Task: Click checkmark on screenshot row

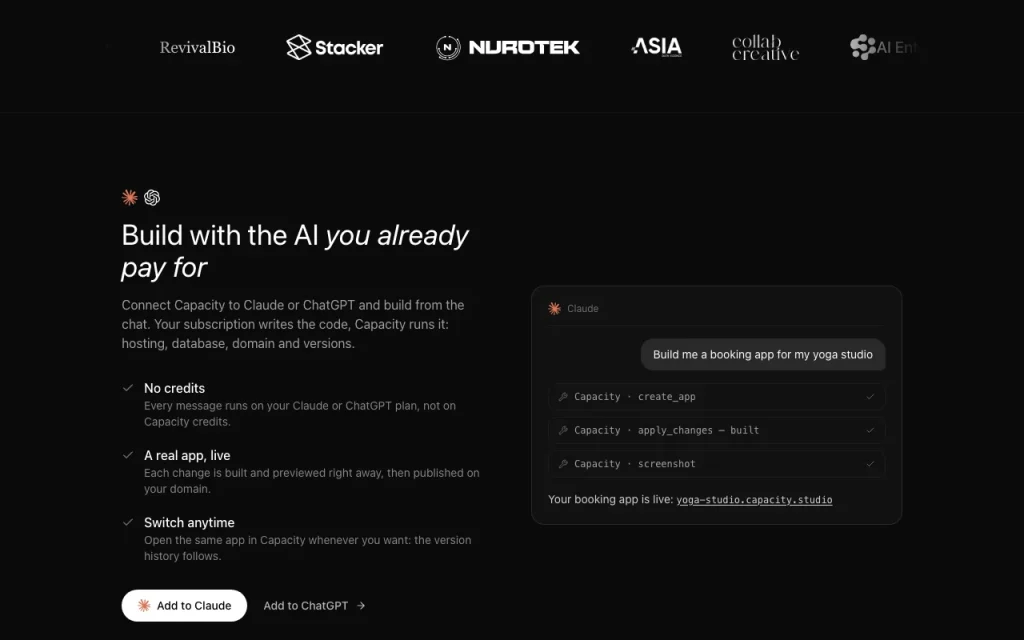Action: pyautogui.click(x=870, y=464)
